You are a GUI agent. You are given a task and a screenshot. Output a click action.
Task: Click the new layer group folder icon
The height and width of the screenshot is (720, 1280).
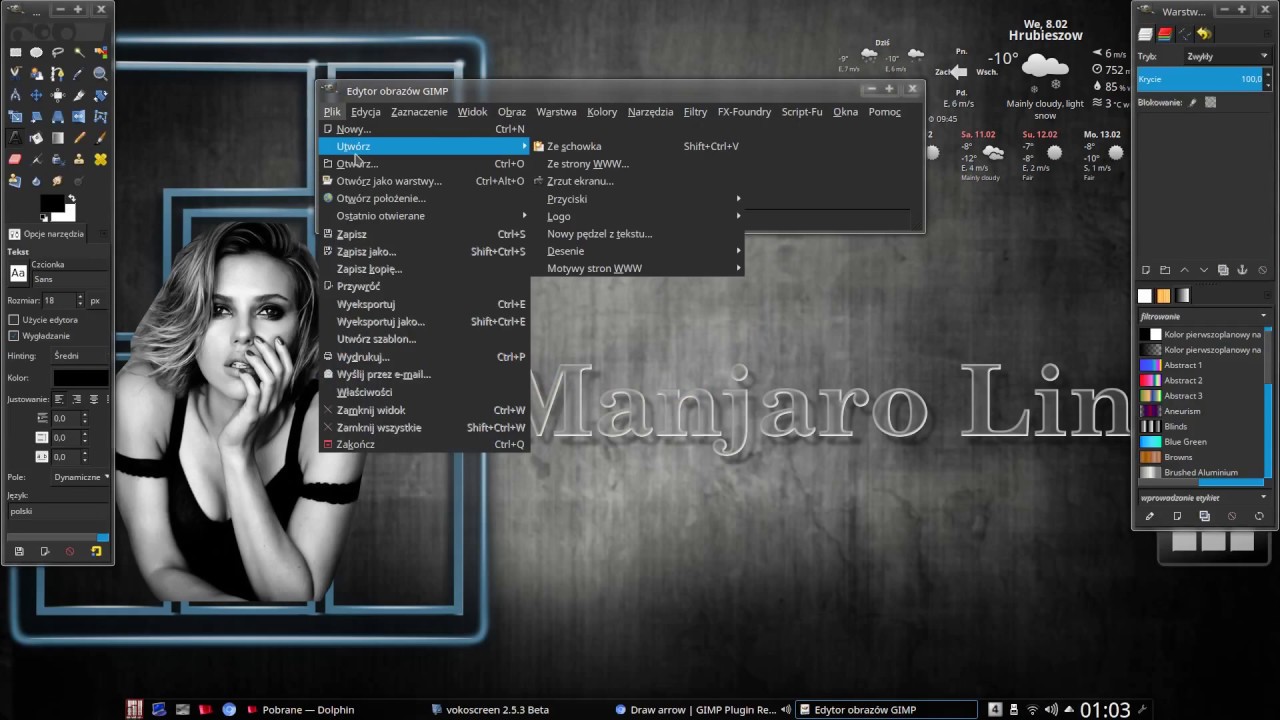[x=1165, y=270]
